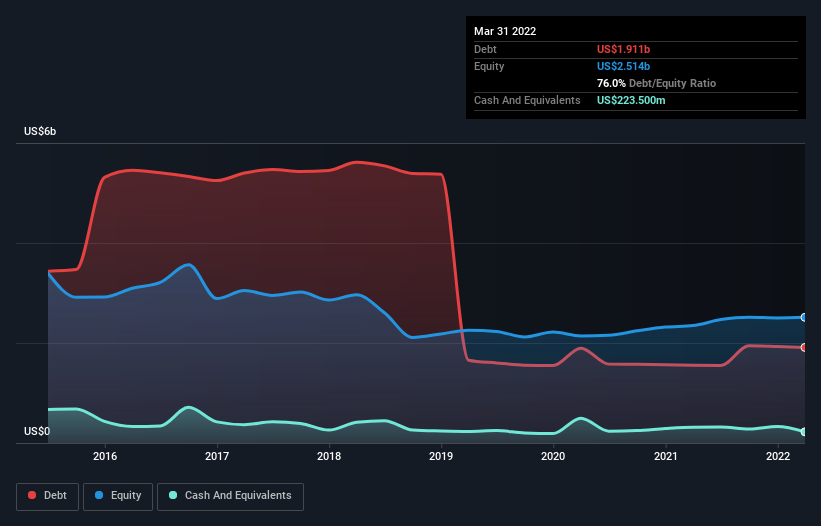
Task: Click the blue Equity legend dot
Action: pyautogui.click(x=98, y=495)
